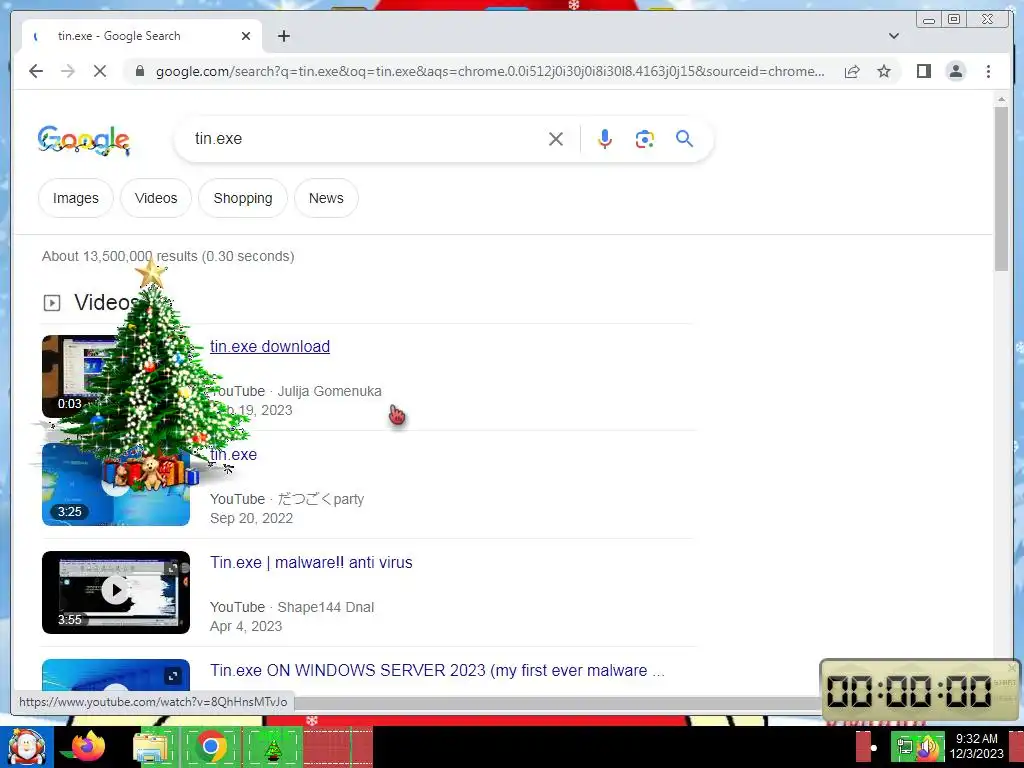Expand the tab search dropdown
This screenshot has height=768, width=1024.
click(x=894, y=36)
